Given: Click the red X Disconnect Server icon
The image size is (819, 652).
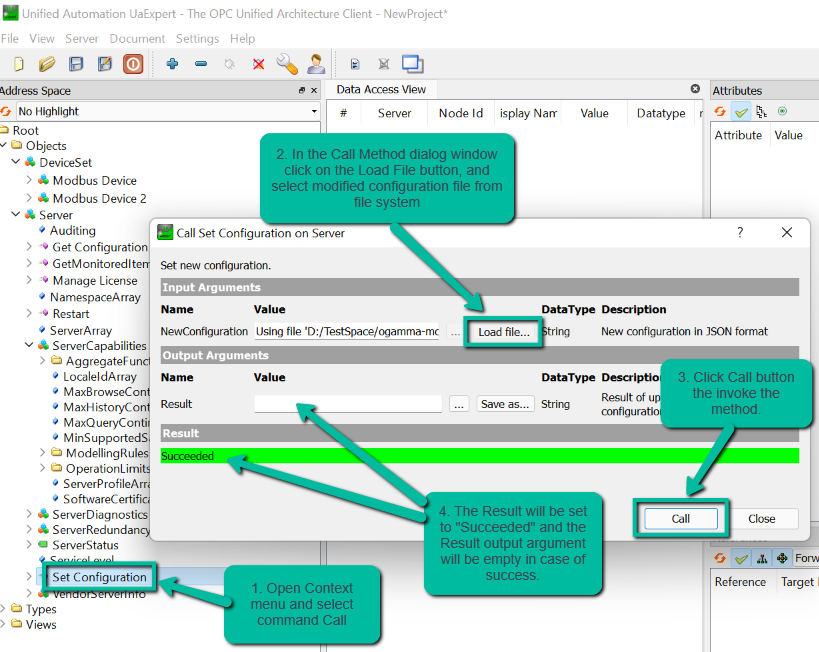Looking at the screenshot, I should click(258, 64).
